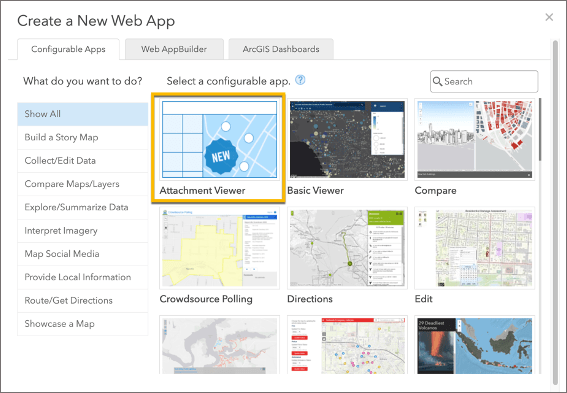Click the Directions label
This screenshot has width=567, height=393.
click(x=310, y=299)
